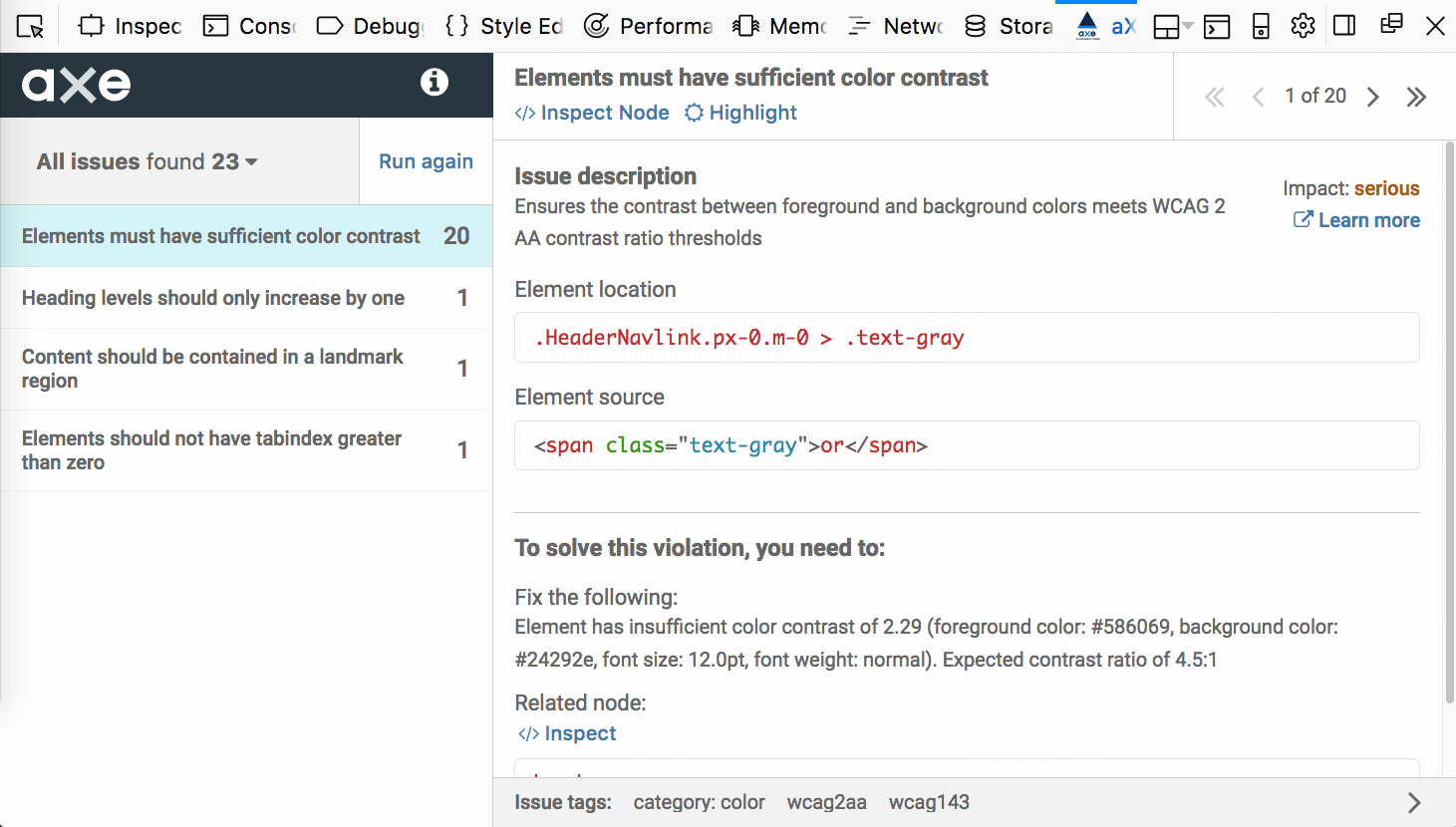1456x827 pixels.
Task: Go to next issue arrow
Action: click(x=1373, y=97)
